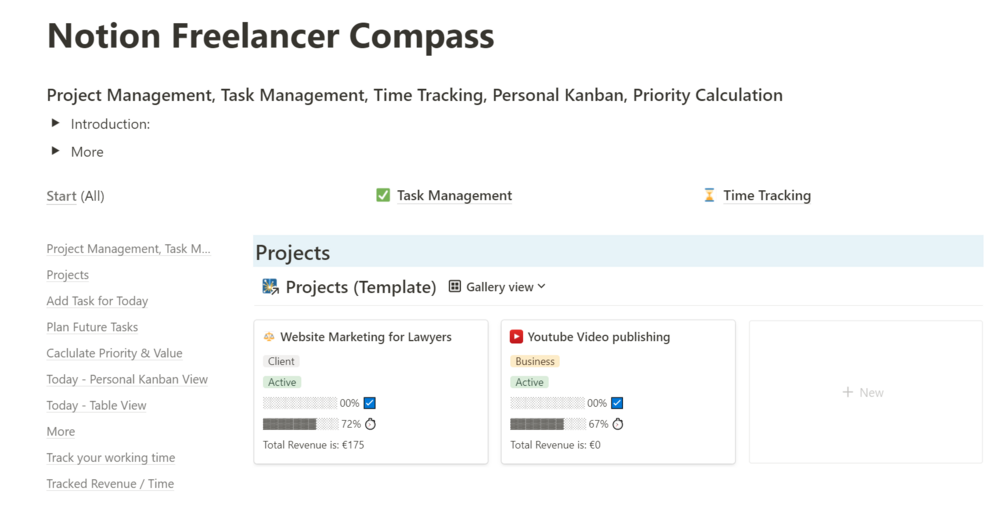The image size is (1005, 510).
Task: Click the Website Marketing for Lawyers card icon
Action: point(269,337)
